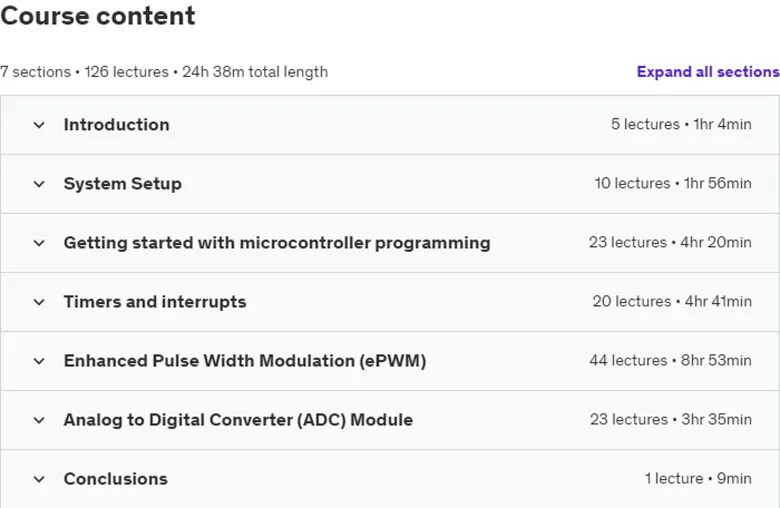The height and width of the screenshot is (508, 780).
Task: Toggle the microcontroller programming section chevron
Action: click(39, 243)
